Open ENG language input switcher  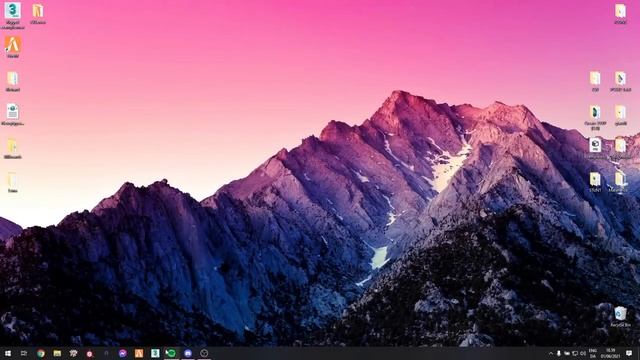(593, 353)
